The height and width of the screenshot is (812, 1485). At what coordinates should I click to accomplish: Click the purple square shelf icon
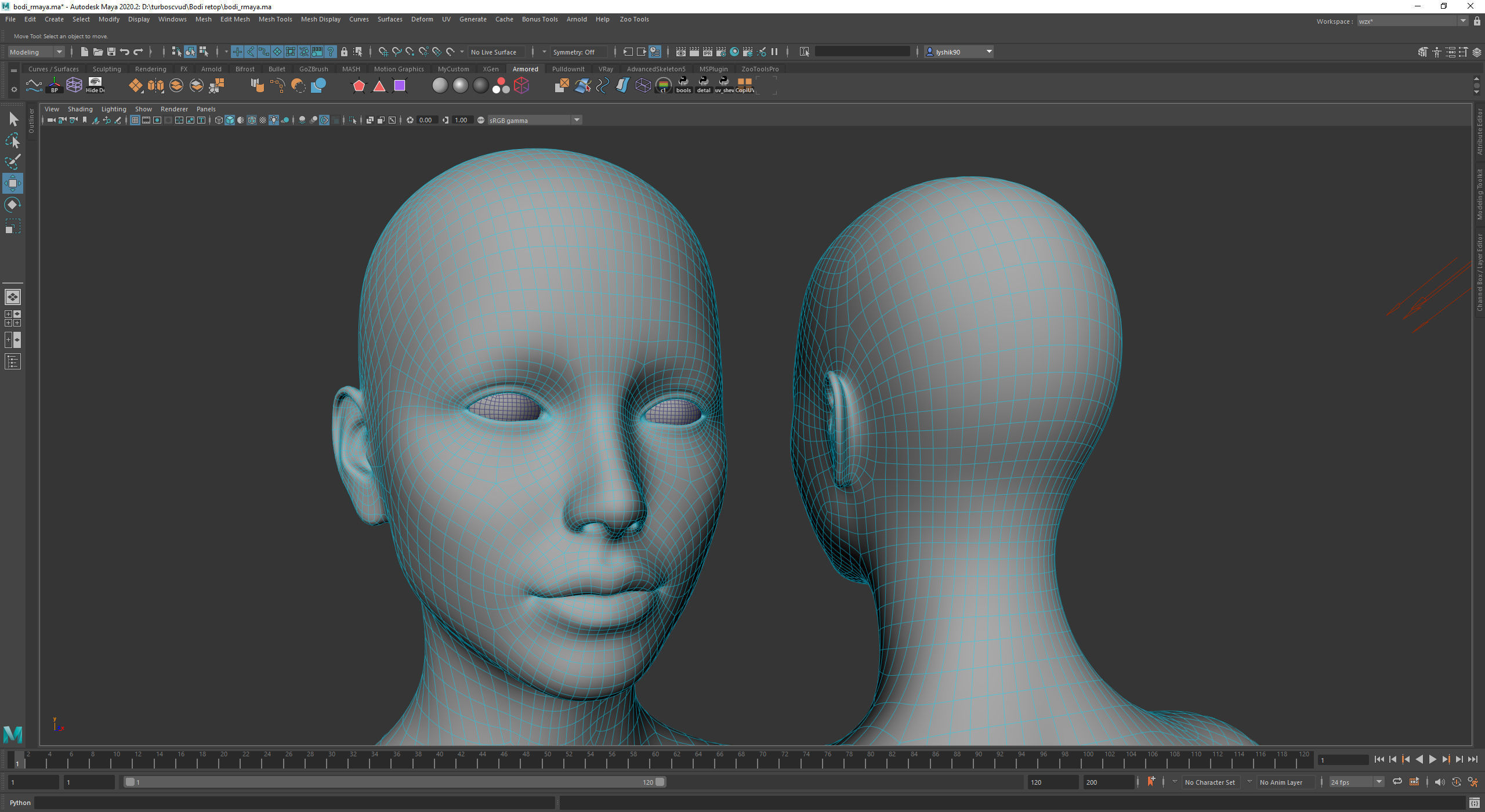(400, 86)
